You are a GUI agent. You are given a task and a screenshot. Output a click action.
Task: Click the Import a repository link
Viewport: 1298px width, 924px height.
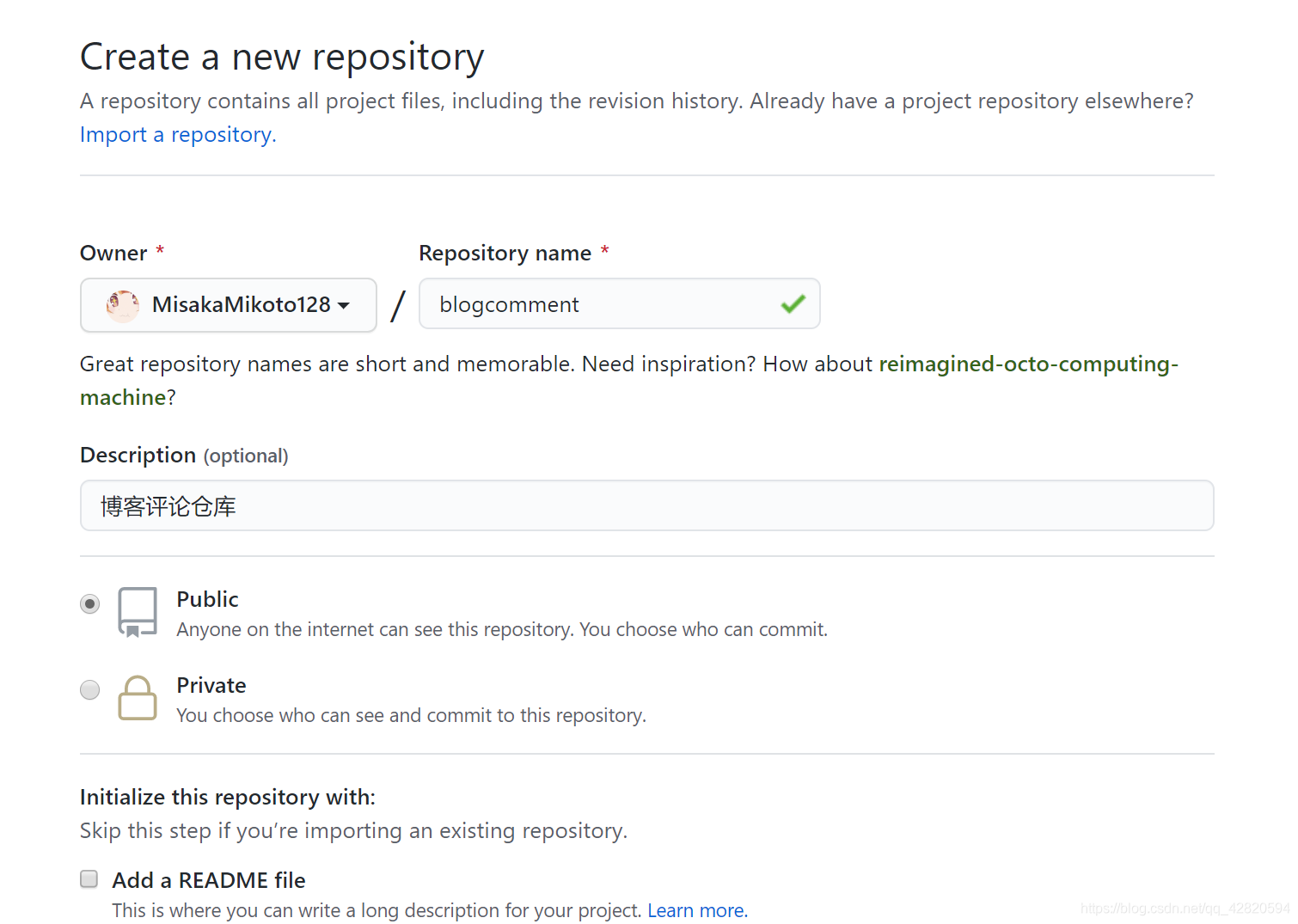(178, 135)
